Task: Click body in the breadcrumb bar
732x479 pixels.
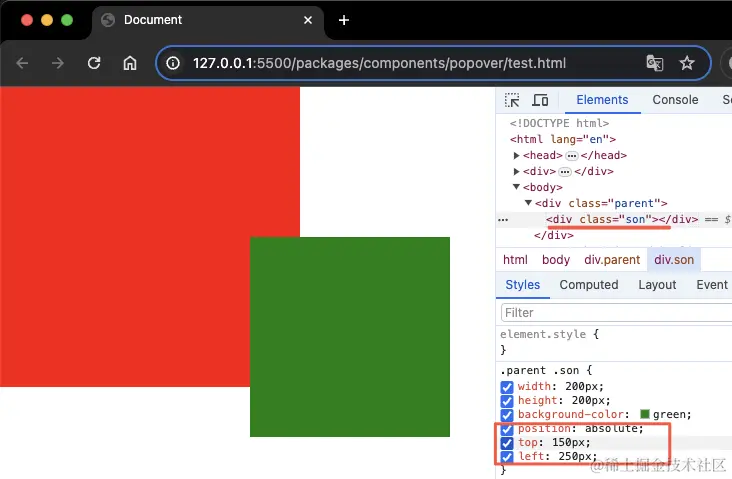Action: [x=556, y=260]
